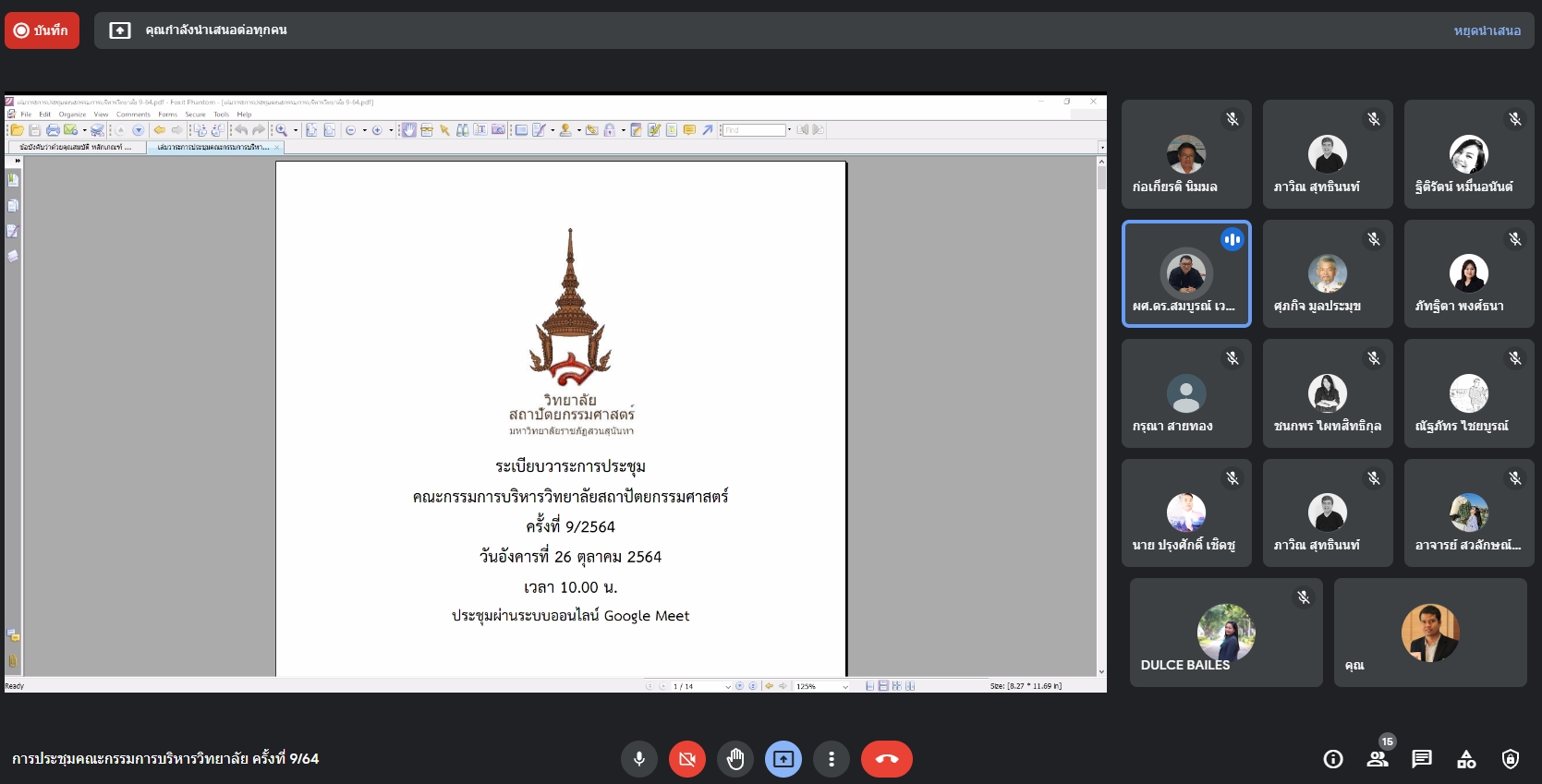Toggle the screen presentation button
Image resolution: width=1542 pixels, height=784 pixels.
pos(783,759)
